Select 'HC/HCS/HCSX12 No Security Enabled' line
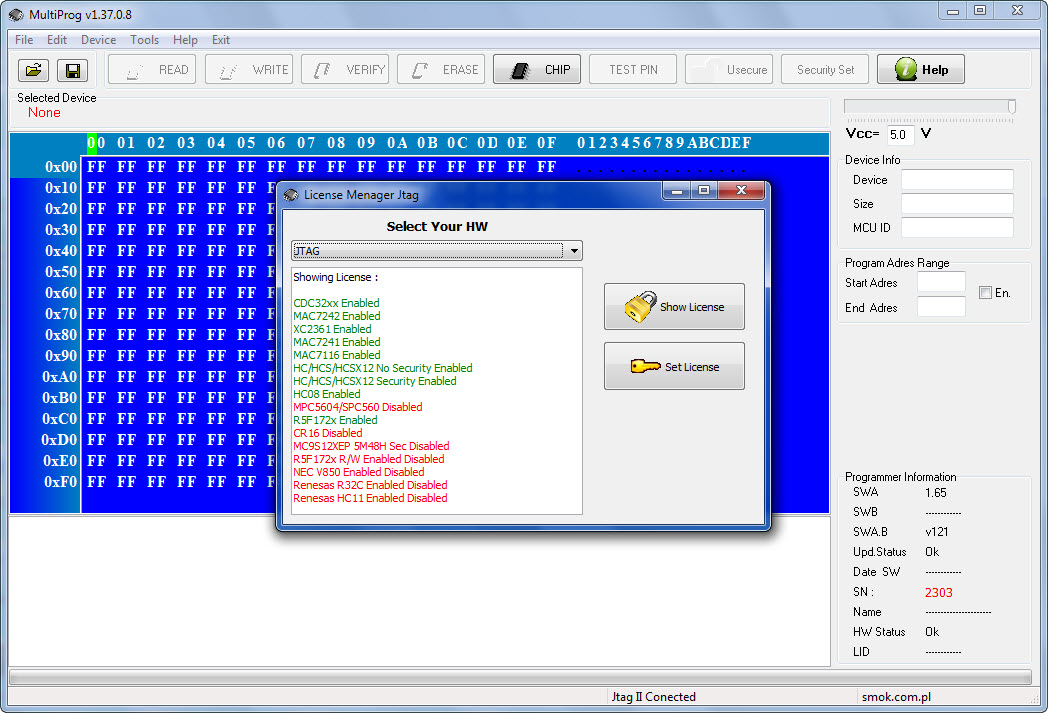 [x=383, y=368]
